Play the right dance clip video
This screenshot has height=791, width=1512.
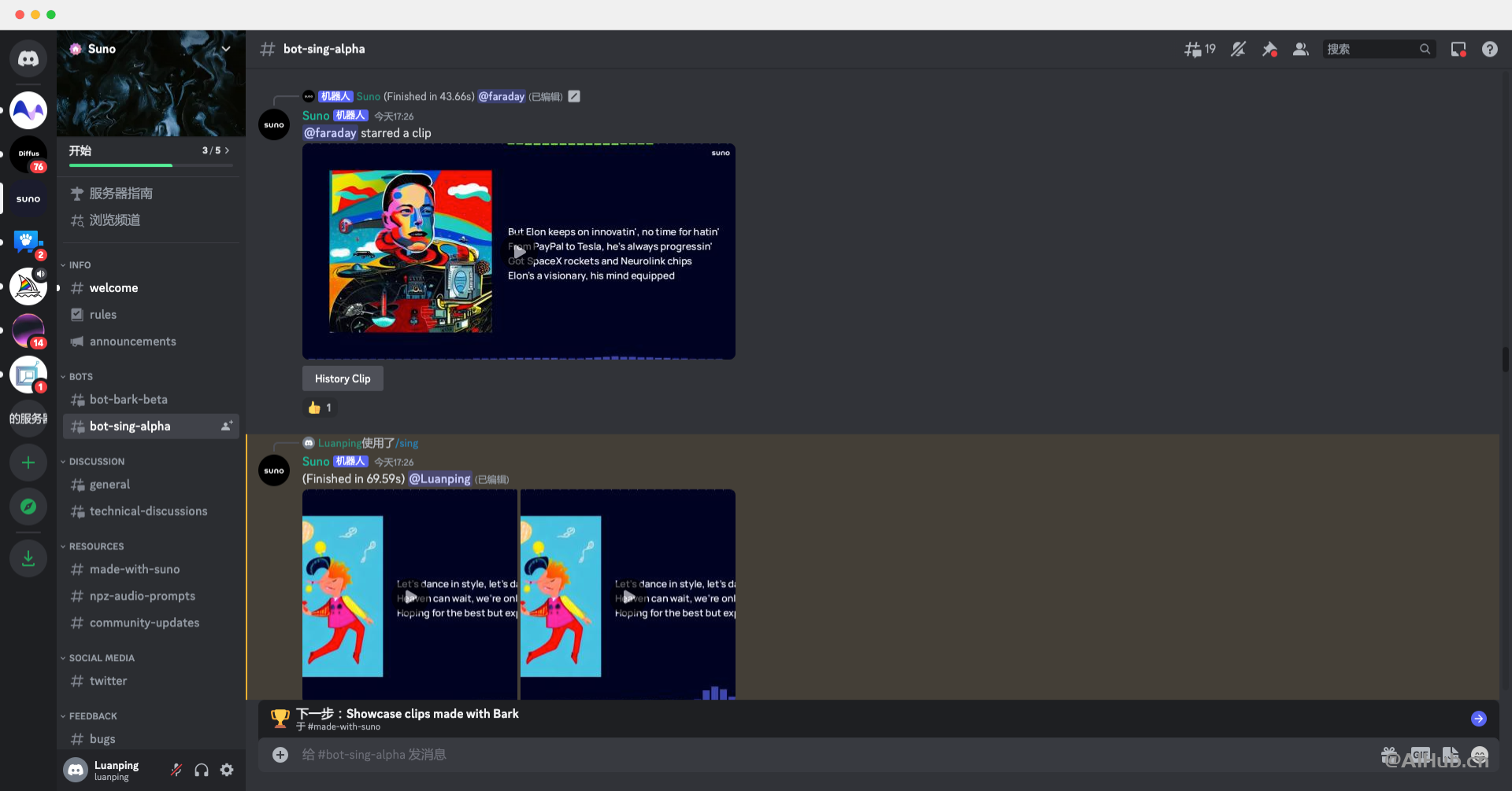pyautogui.click(x=628, y=597)
